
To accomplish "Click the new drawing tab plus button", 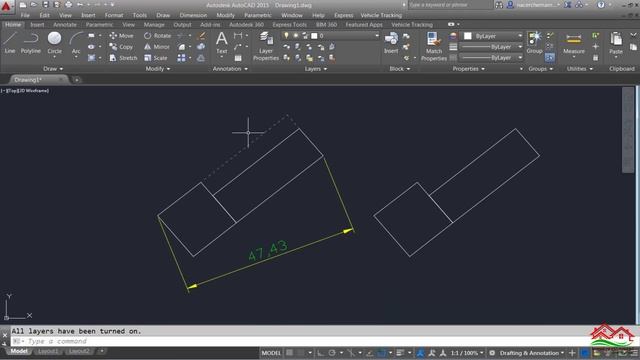I will point(76,80).
